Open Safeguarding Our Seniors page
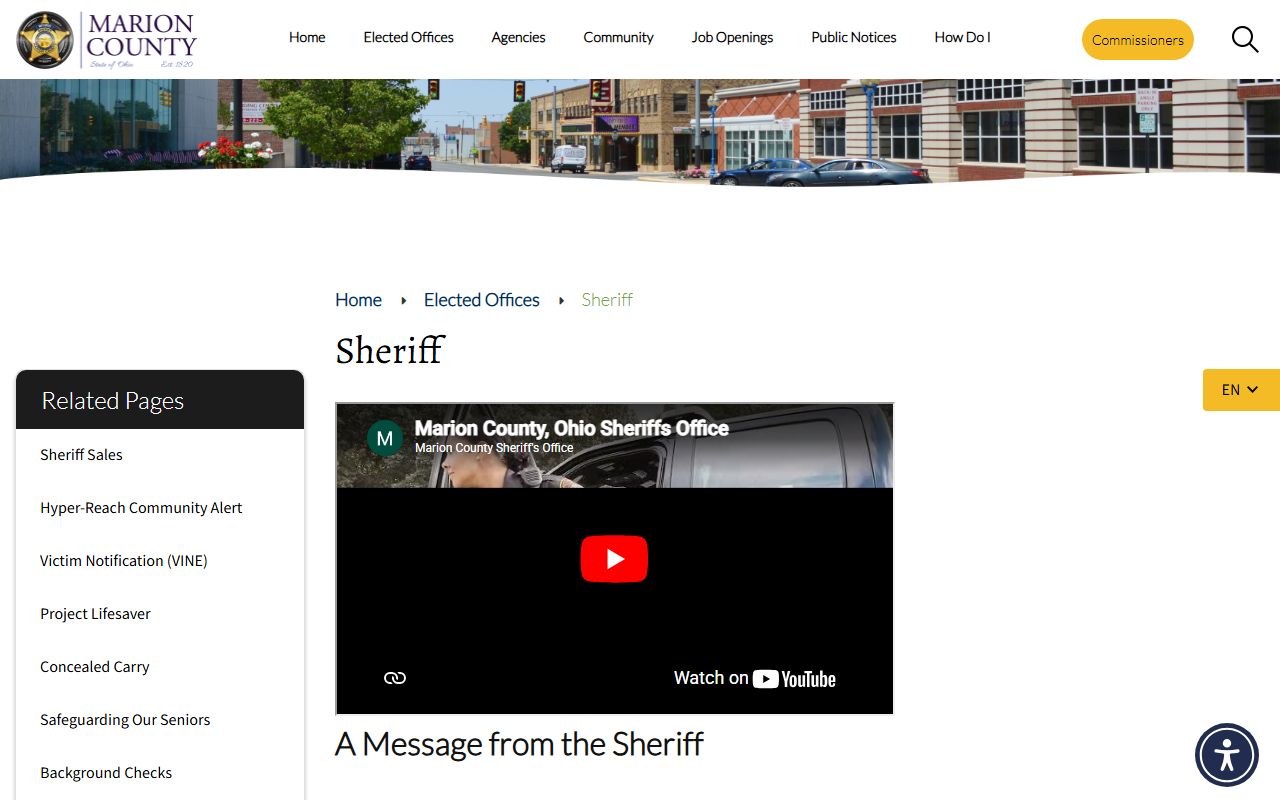 [x=125, y=720]
